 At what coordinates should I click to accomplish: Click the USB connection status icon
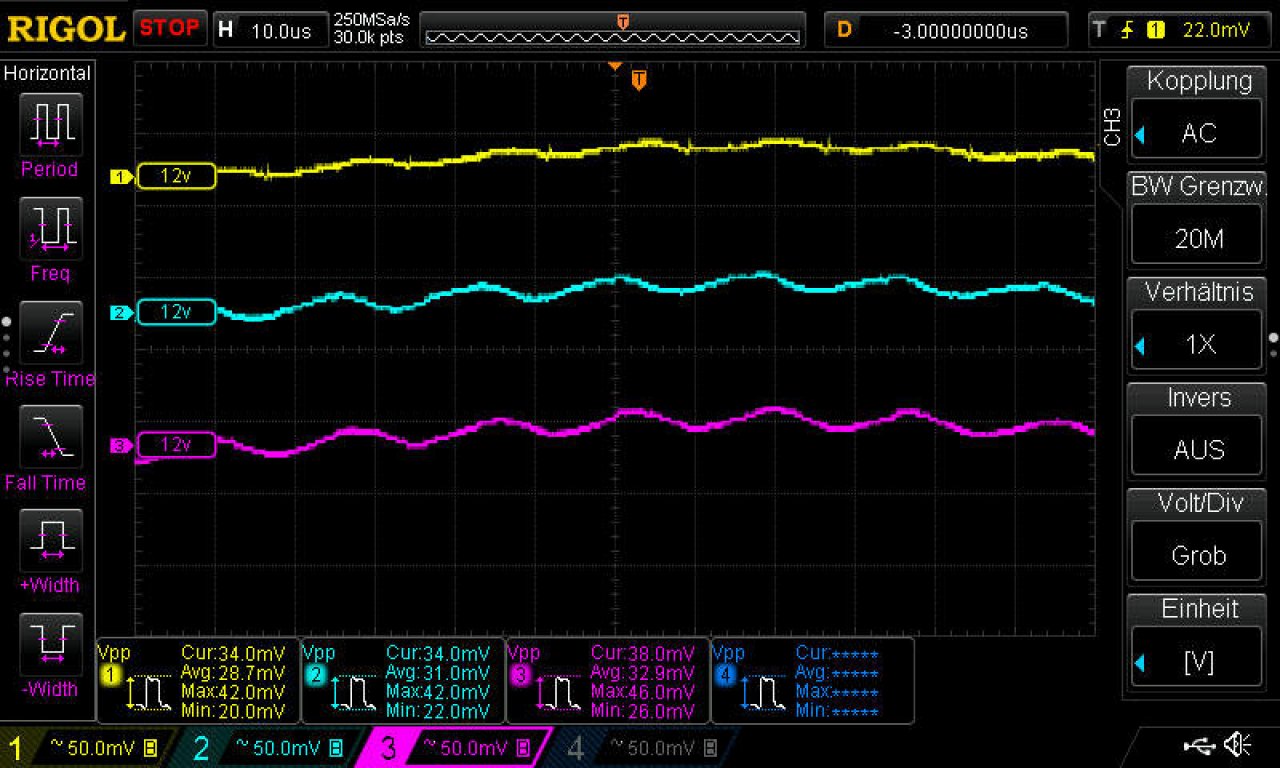point(1197,745)
